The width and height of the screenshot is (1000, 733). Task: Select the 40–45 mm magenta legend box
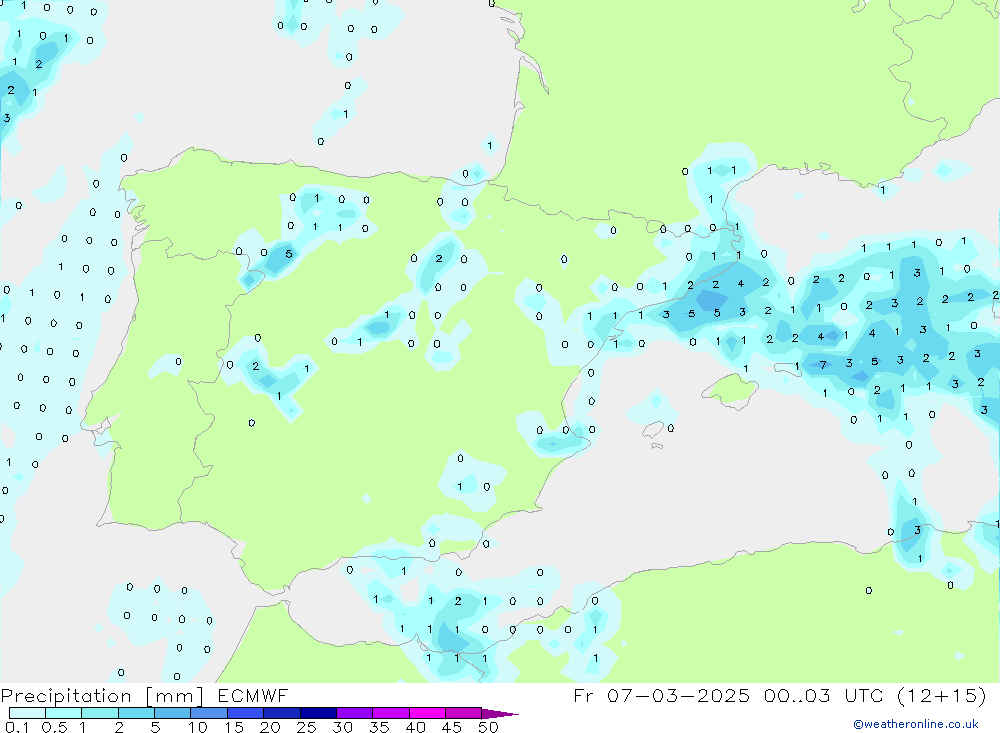click(x=427, y=713)
